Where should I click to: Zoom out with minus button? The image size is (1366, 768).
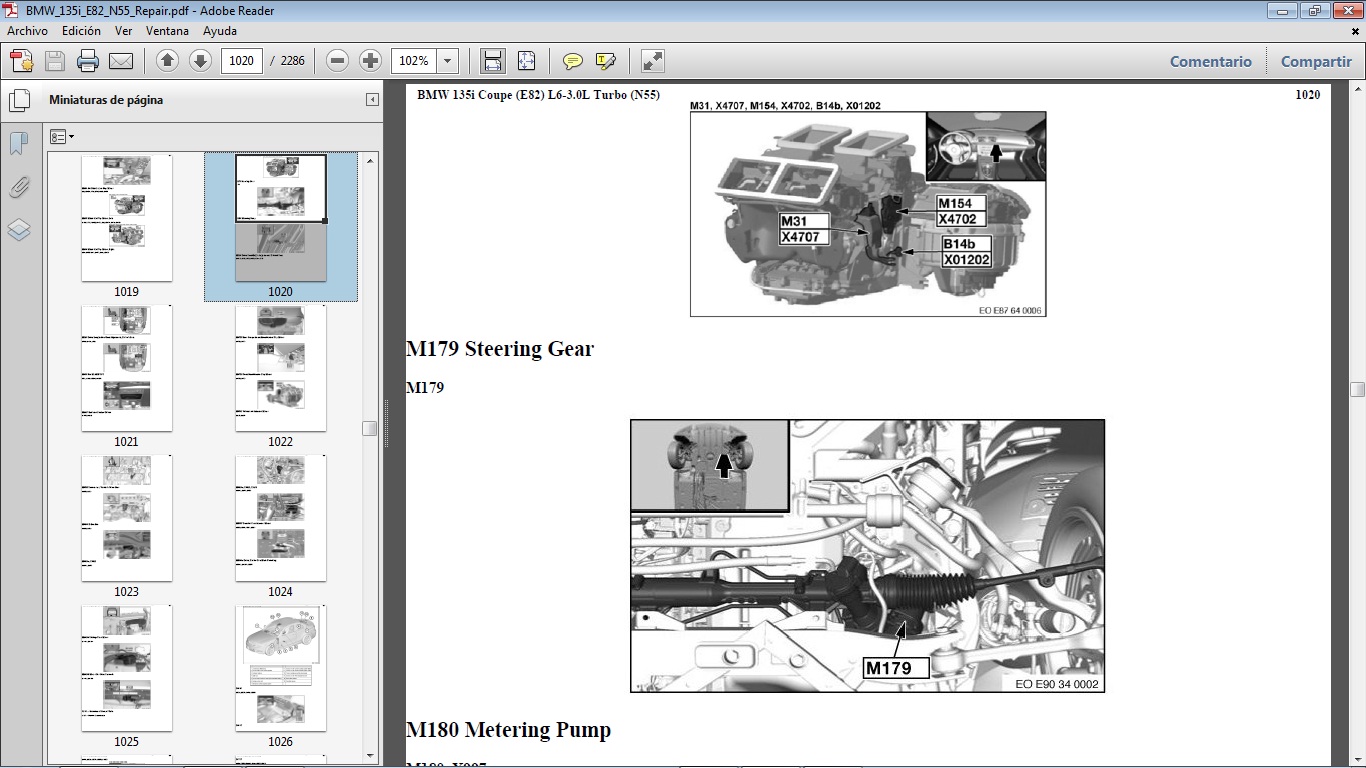pos(338,61)
